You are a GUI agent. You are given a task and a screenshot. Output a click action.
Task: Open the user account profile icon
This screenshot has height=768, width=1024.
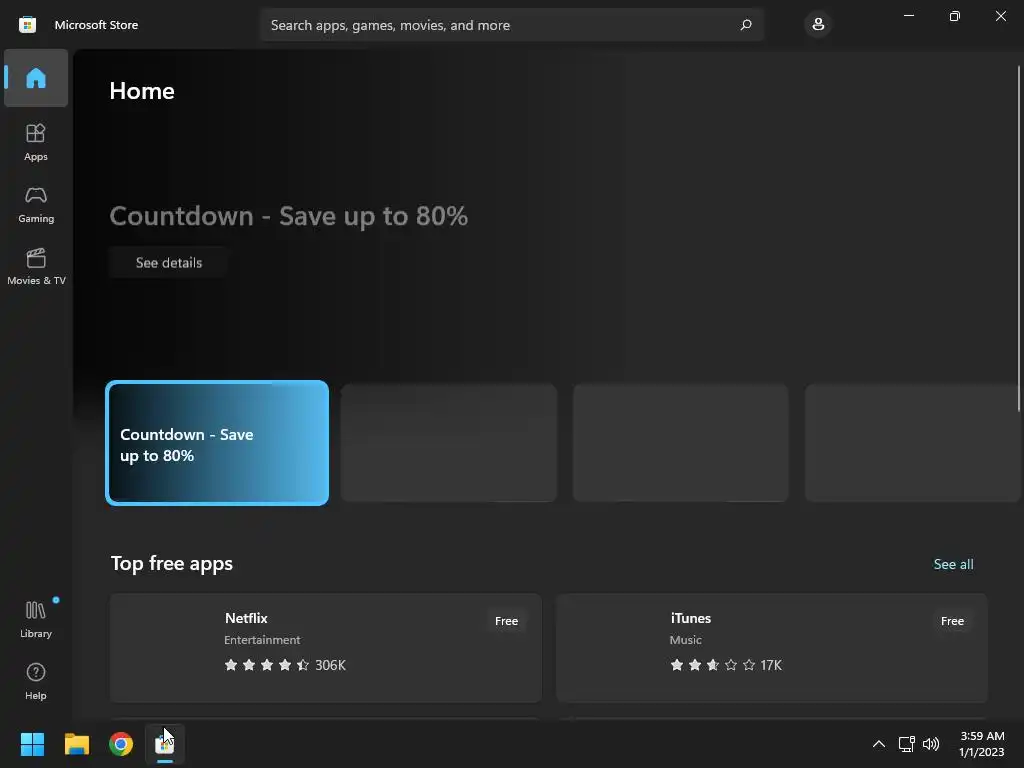tap(818, 25)
